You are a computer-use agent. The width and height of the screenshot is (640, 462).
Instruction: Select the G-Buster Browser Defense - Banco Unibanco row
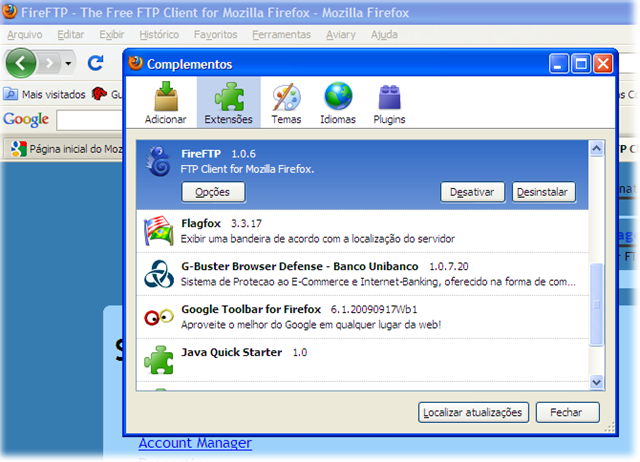[x=363, y=274]
